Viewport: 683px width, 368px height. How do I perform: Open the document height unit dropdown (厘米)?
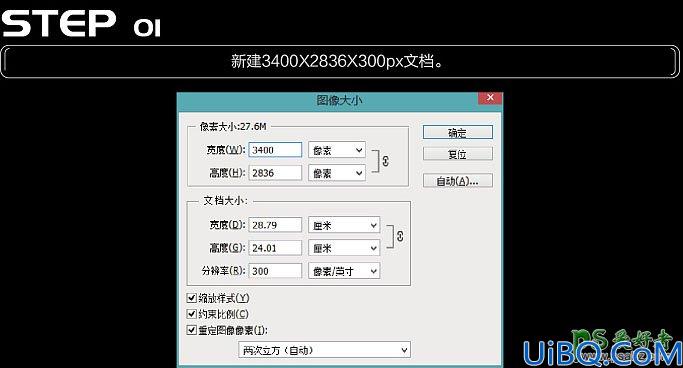click(344, 248)
